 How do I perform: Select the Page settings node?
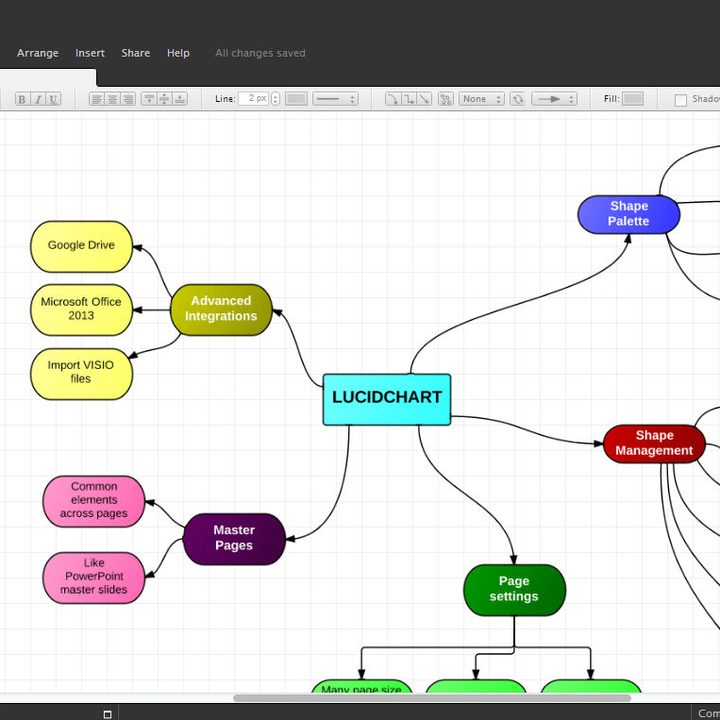pos(514,590)
